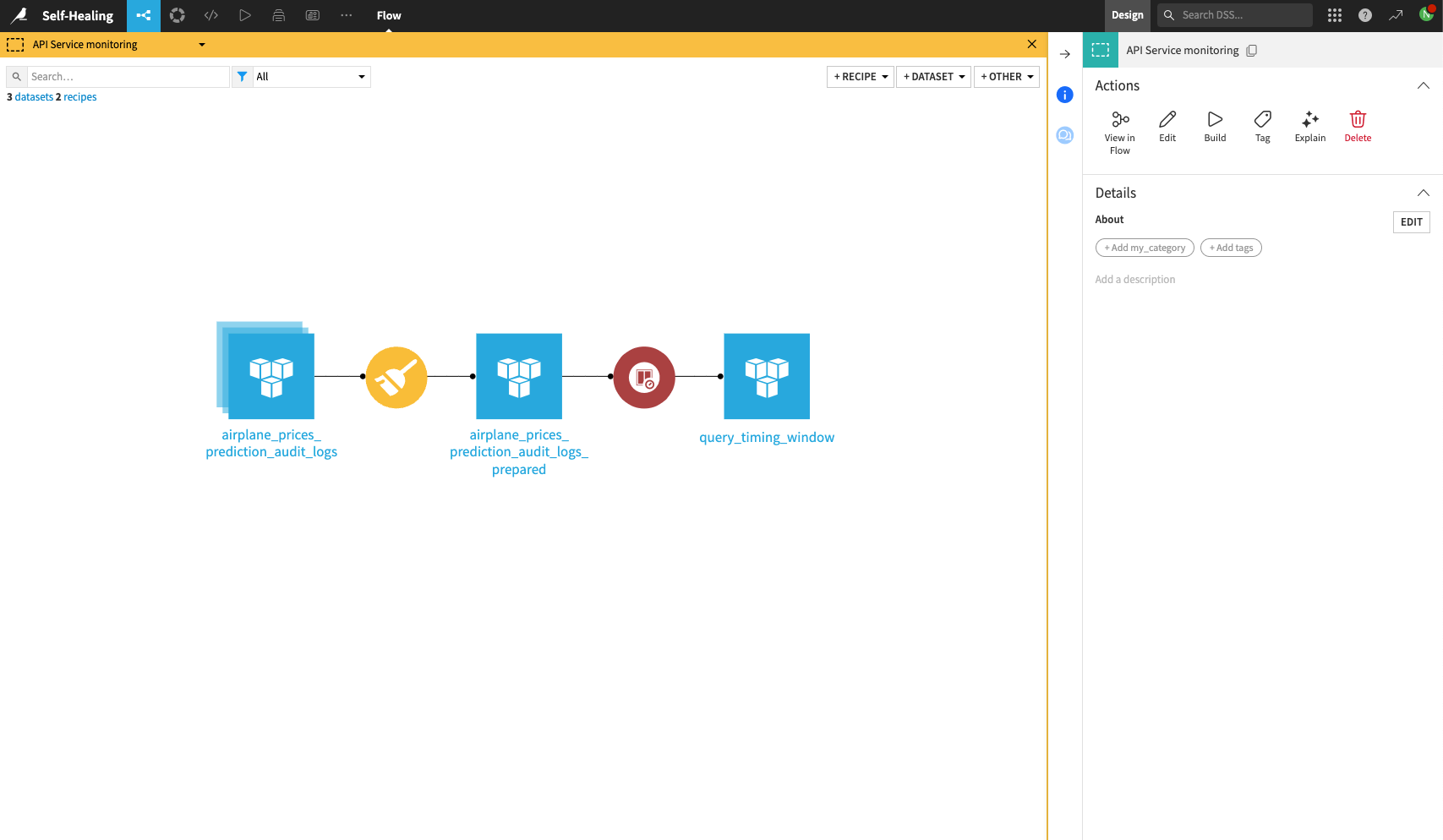Open the Jobs play icon in navbar
Viewport: 1443px width, 840px height.
click(245, 15)
